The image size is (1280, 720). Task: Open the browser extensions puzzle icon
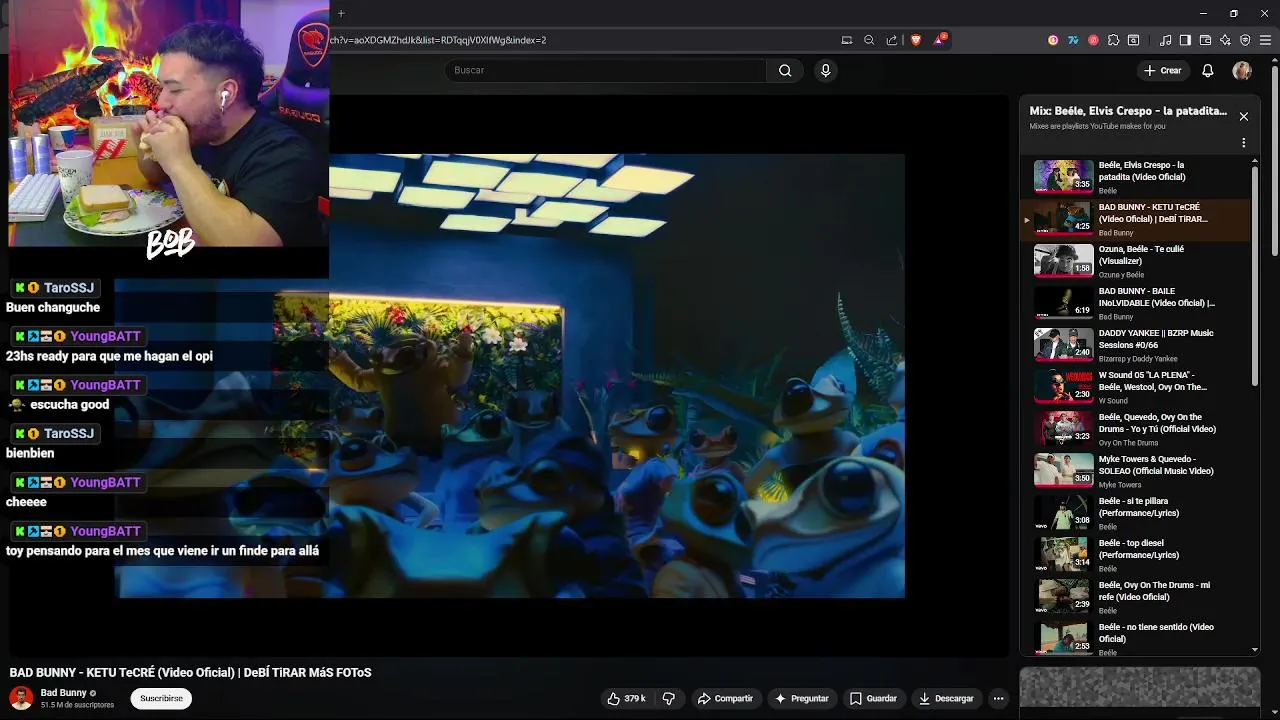tap(1113, 40)
